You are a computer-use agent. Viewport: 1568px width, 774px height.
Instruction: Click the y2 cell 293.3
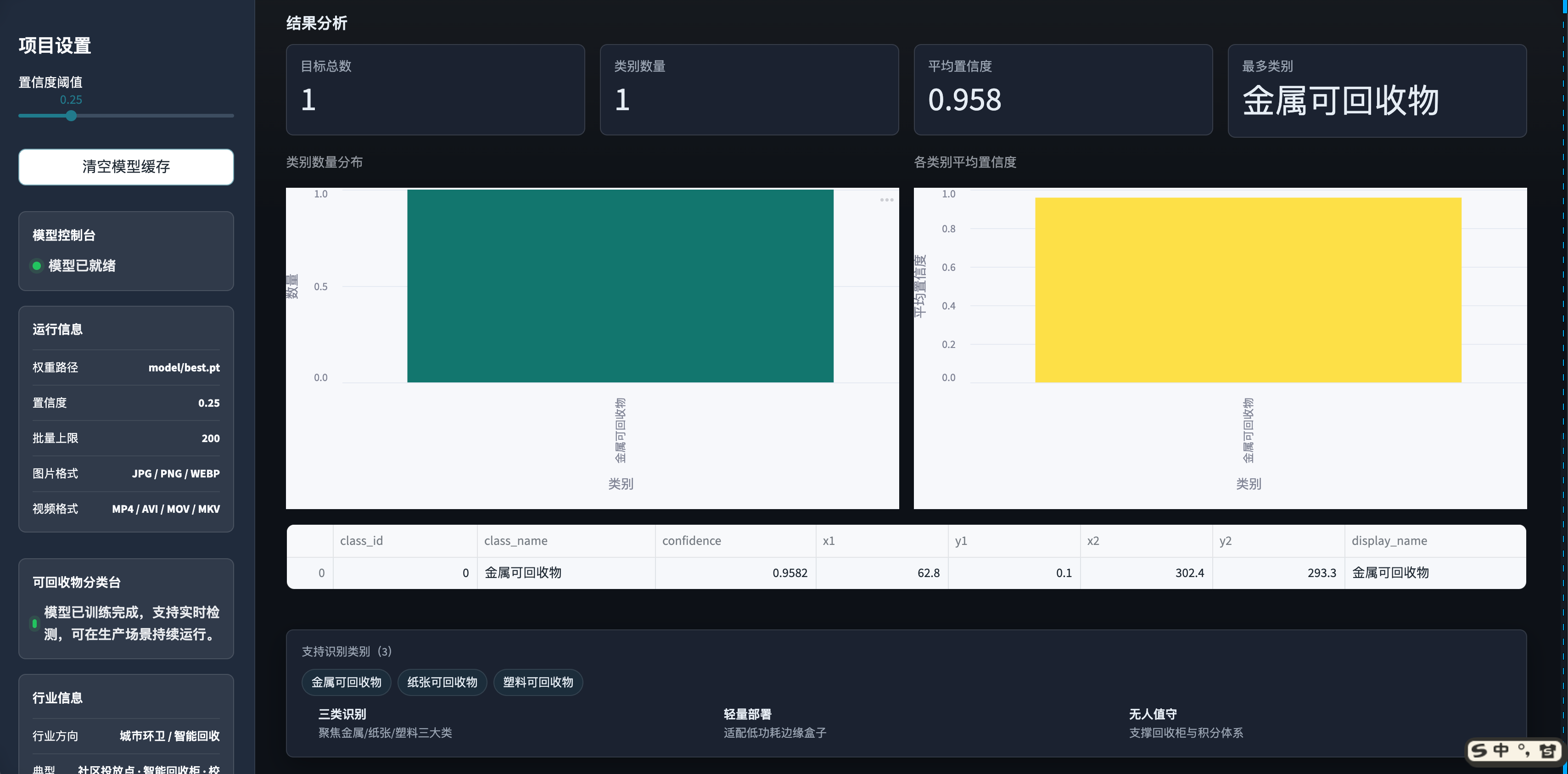[x=1278, y=573]
